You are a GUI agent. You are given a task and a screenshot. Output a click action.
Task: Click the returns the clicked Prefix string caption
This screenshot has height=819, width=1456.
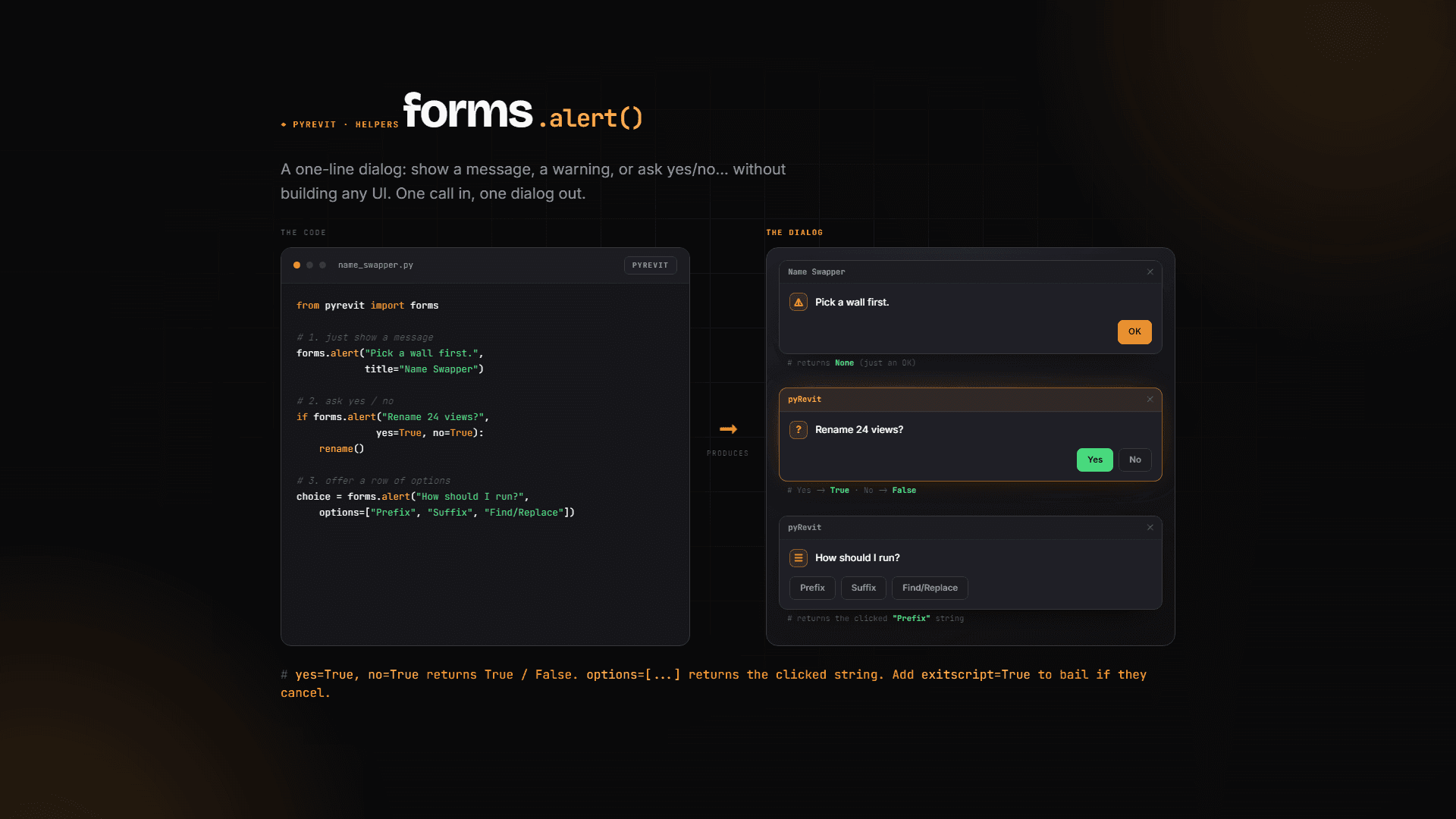[875, 618]
